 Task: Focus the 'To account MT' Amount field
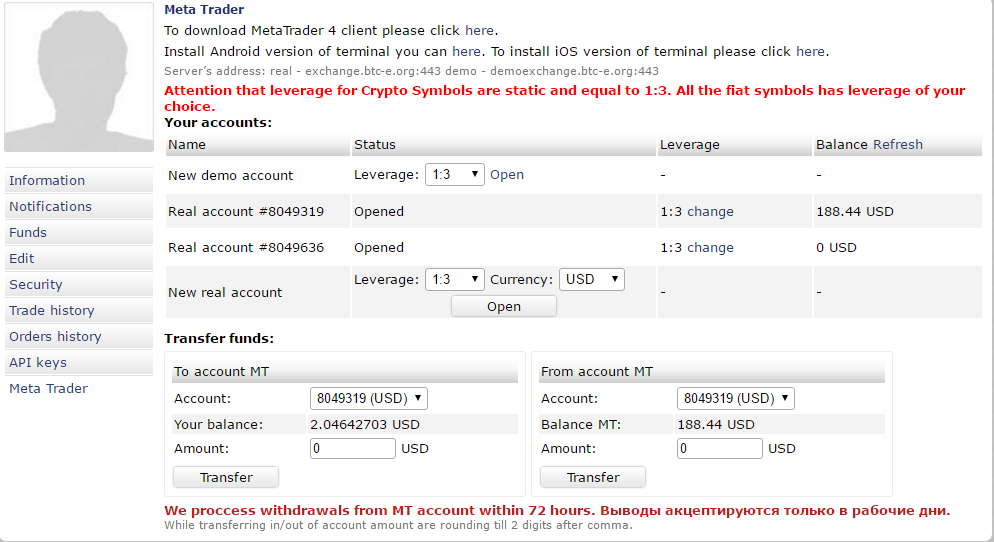pos(352,448)
